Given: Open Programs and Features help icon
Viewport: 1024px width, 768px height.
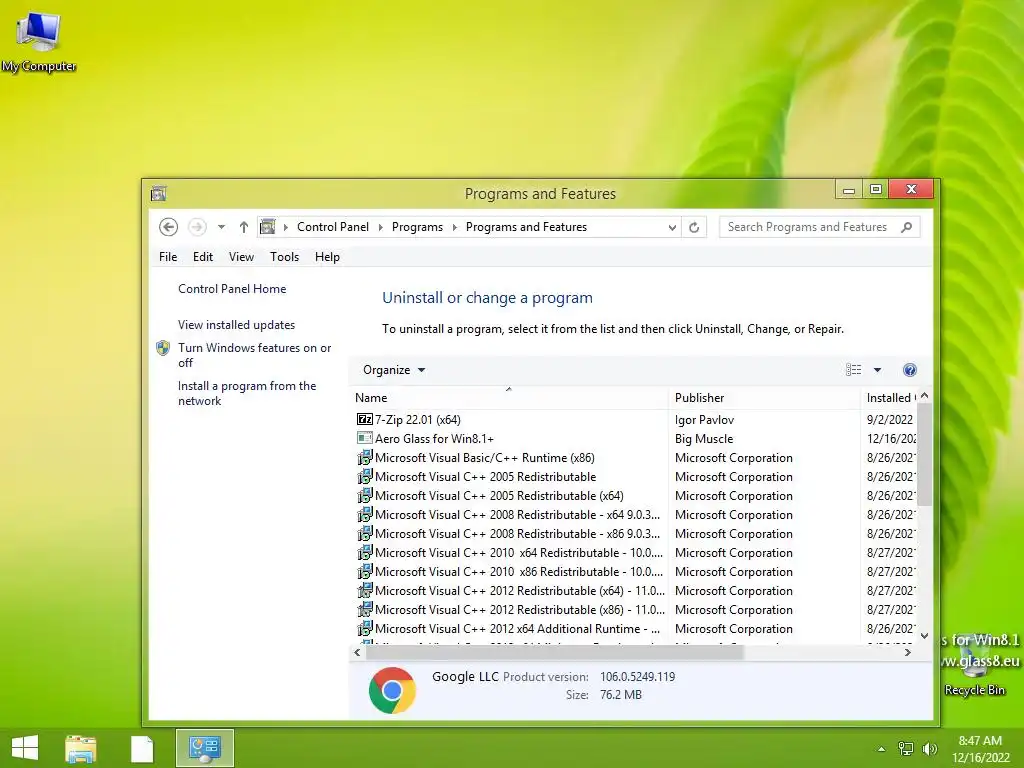Looking at the screenshot, I should pyautogui.click(x=909, y=370).
